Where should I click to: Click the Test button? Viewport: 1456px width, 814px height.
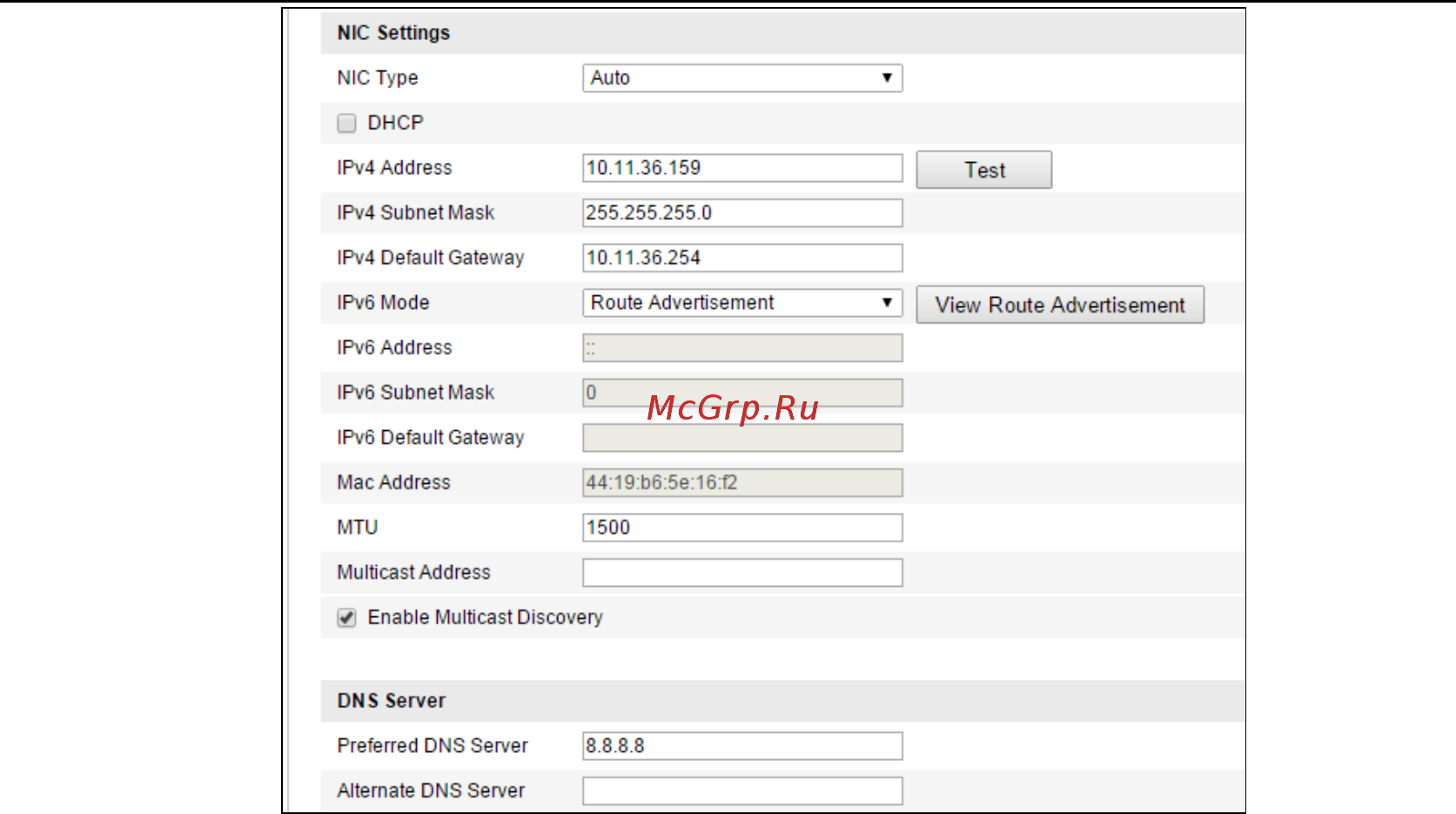click(x=984, y=170)
